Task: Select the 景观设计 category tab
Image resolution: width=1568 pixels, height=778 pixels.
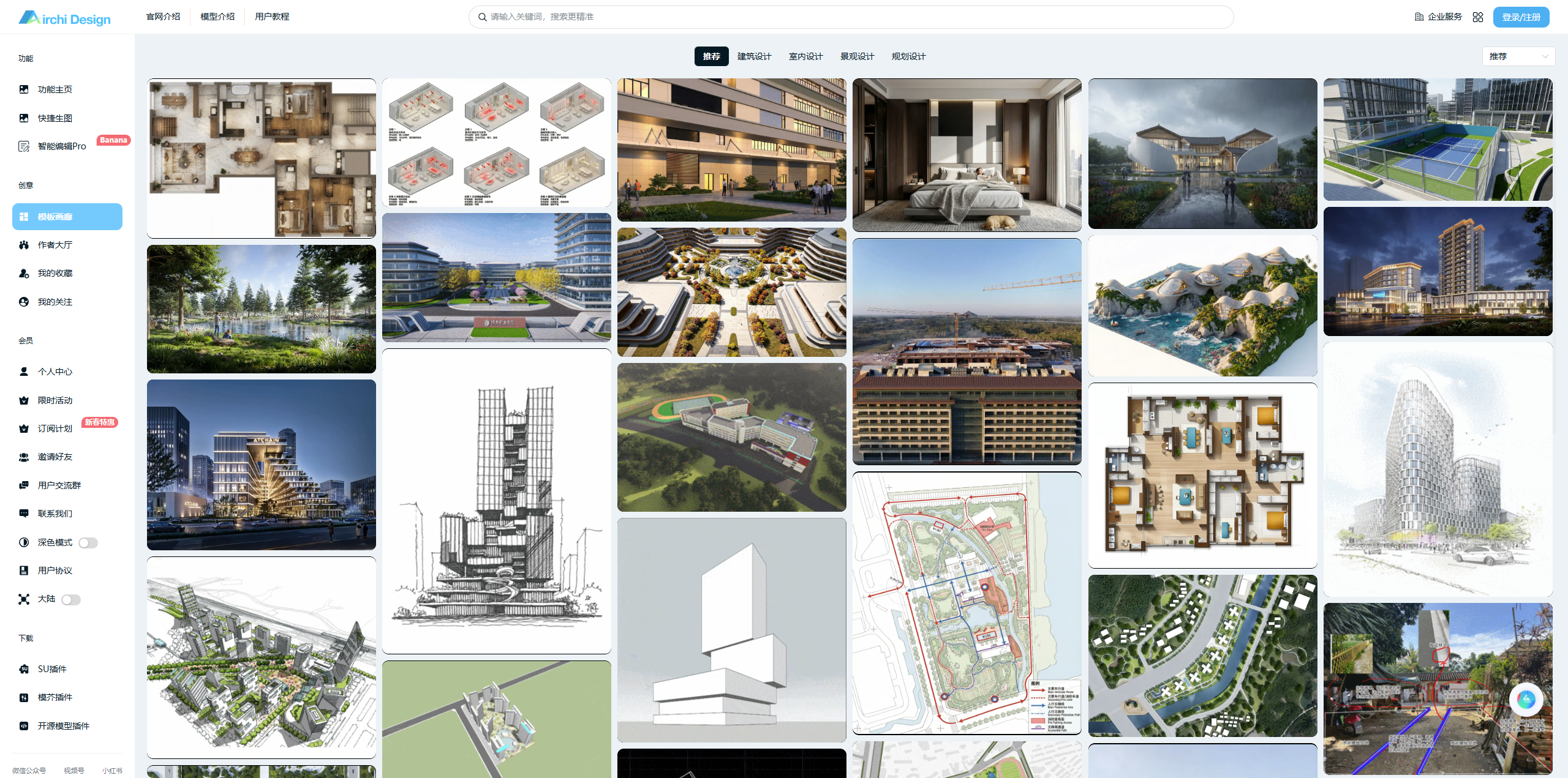Action: (x=857, y=56)
